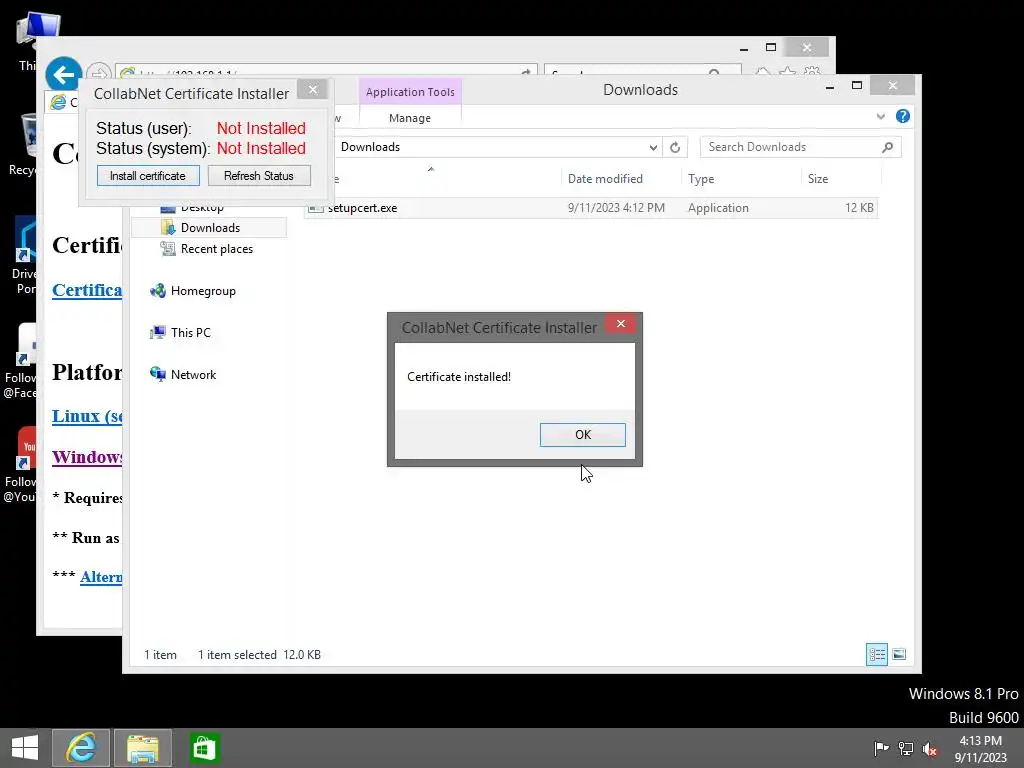Click Windows link on the web page
1024x768 pixels.
coord(87,457)
